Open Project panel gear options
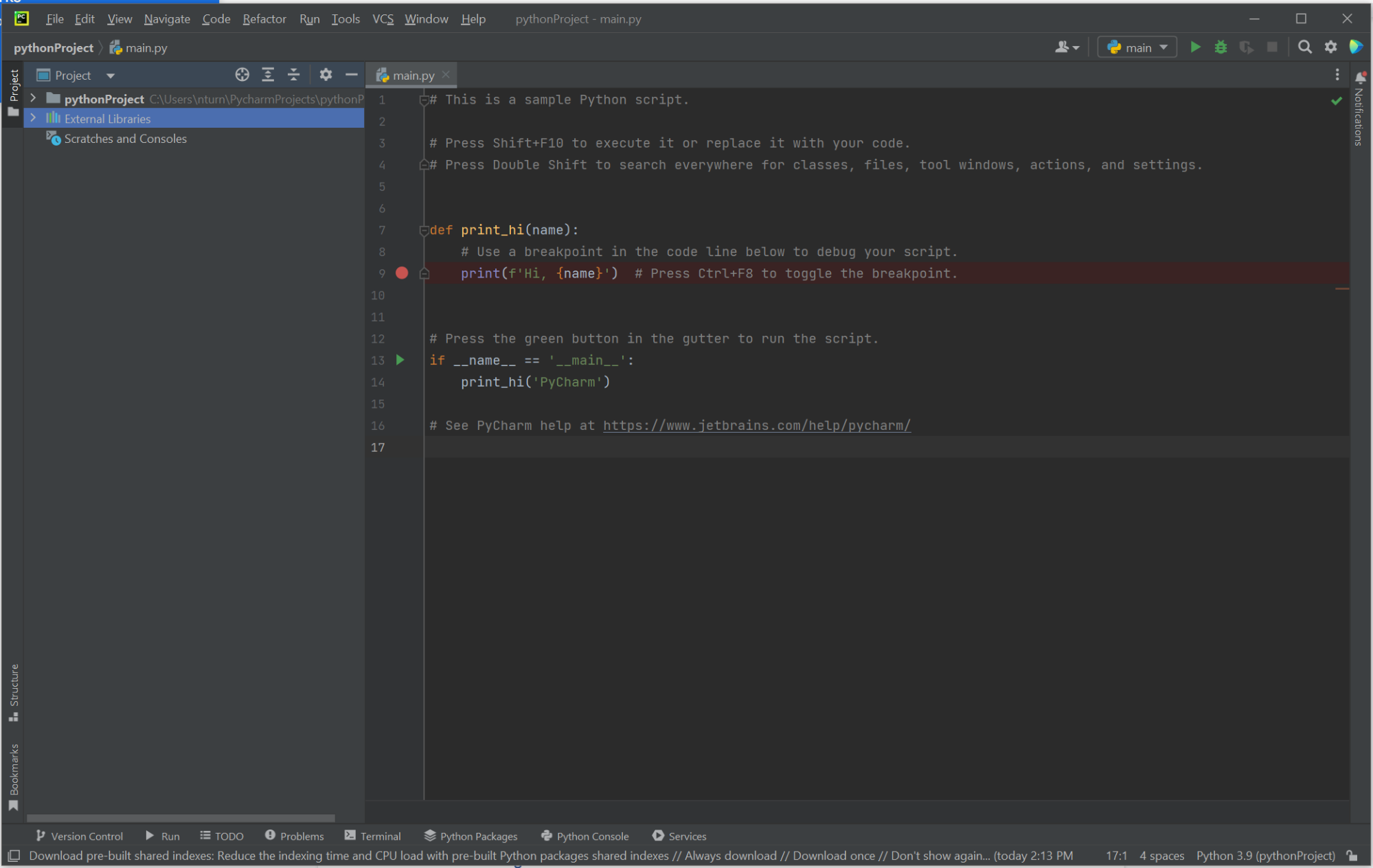Viewport: 1373px width, 868px height. pos(326,75)
